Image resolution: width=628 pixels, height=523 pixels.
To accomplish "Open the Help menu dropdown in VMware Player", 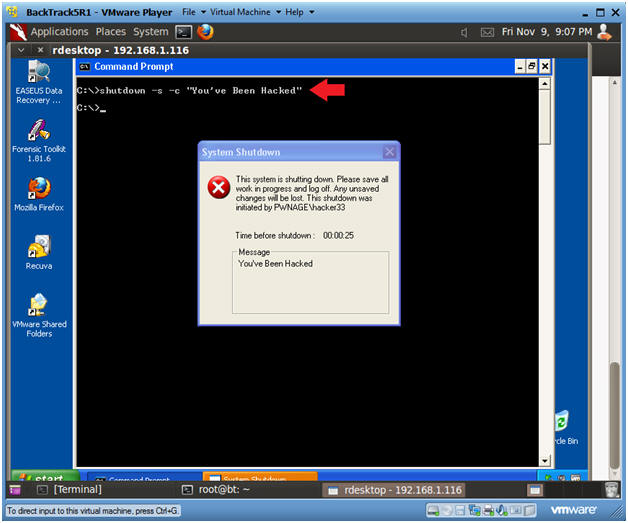I will coord(300,12).
